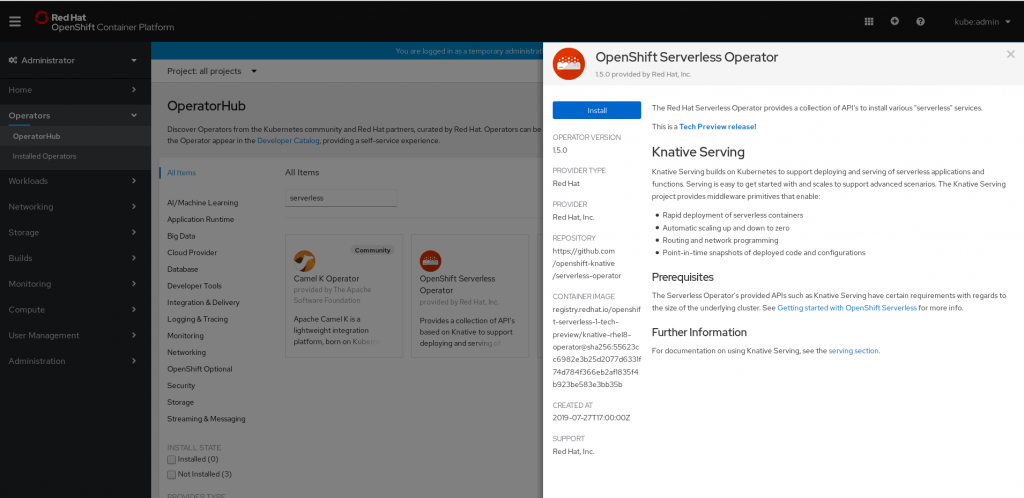1024x498 pixels.
Task: Click the plus import icon in header
Action: tap(894, 21)
